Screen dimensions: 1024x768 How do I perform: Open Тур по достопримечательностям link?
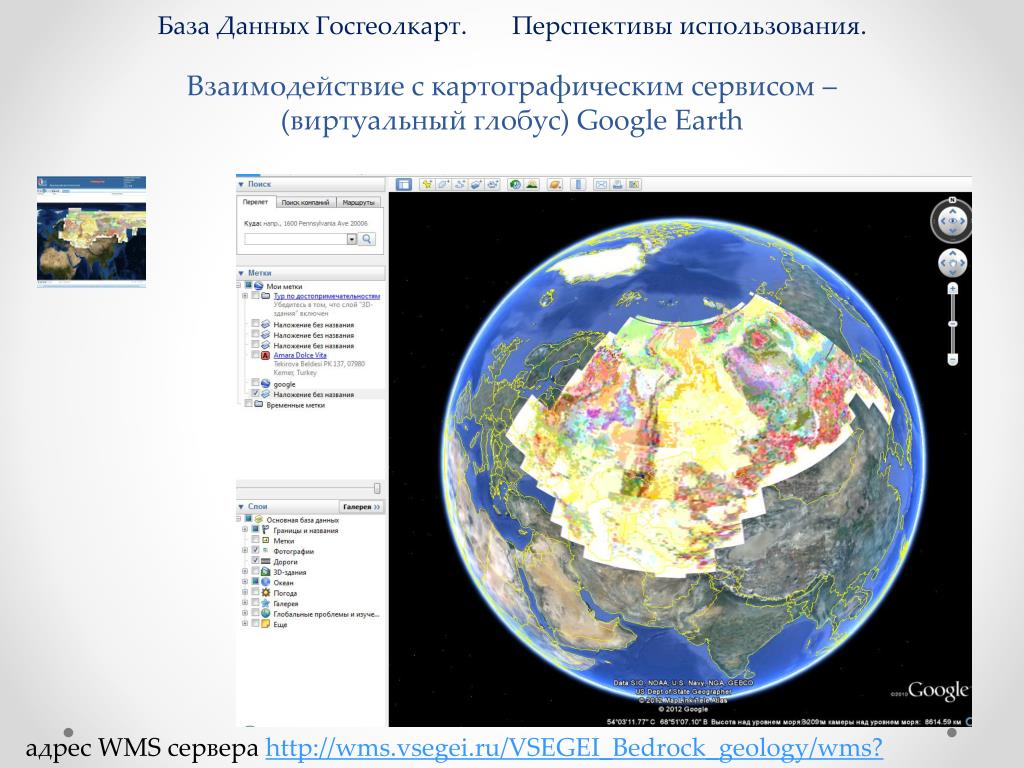[x=327, y=296]
